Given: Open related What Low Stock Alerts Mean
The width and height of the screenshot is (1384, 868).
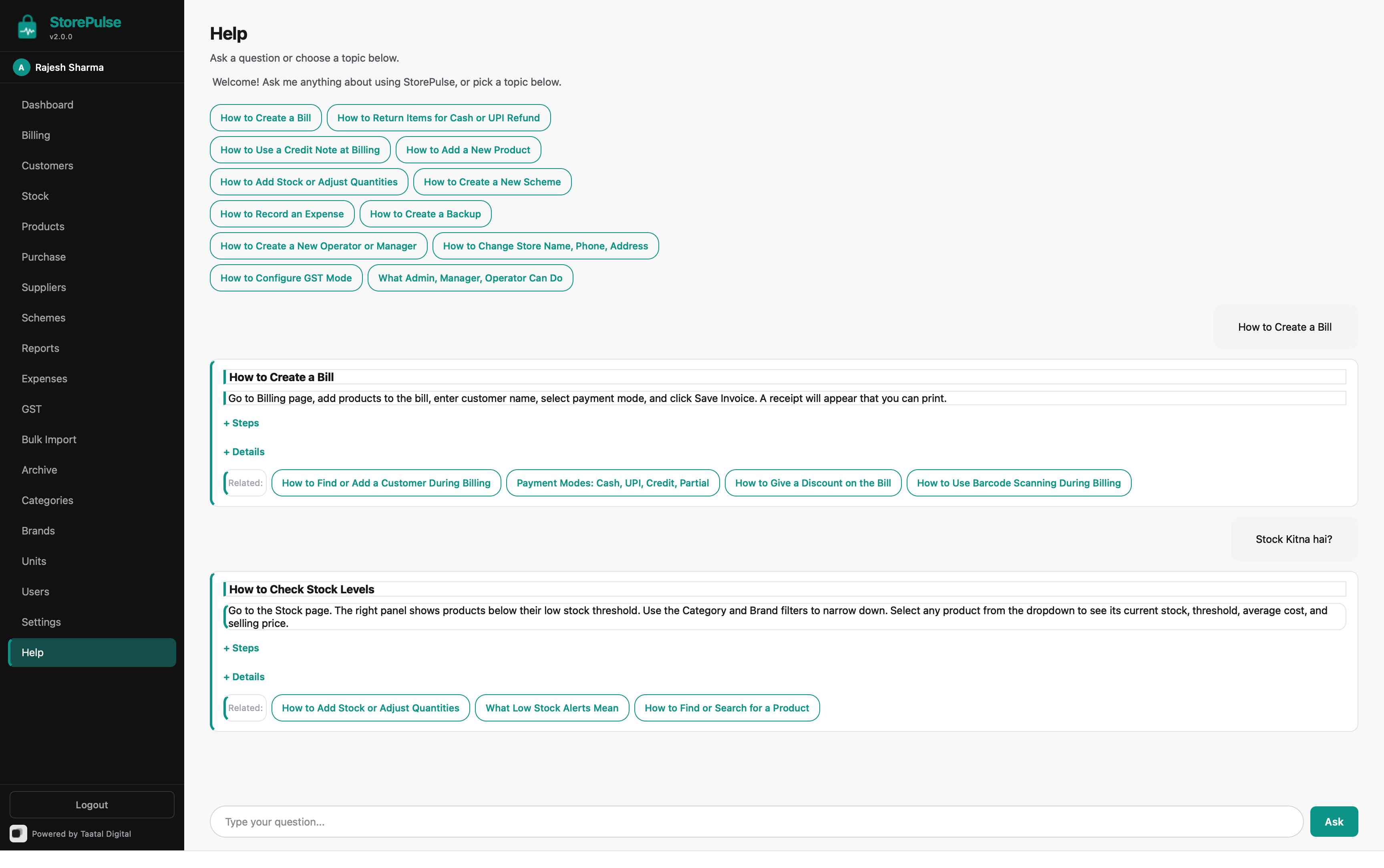Looking at the screenshot, I should [x=552, y=708].
